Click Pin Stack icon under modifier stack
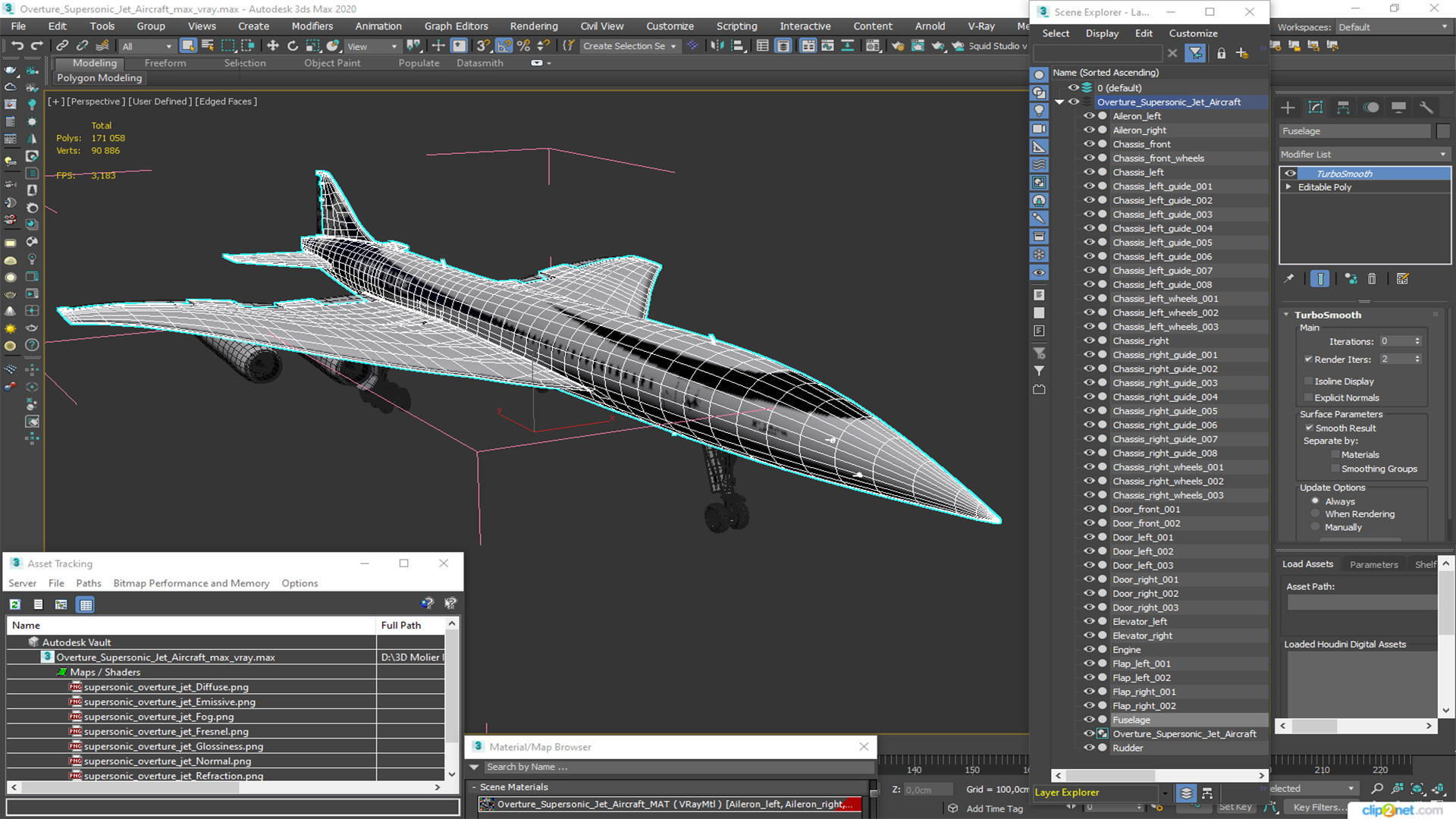 point(1289,279)
